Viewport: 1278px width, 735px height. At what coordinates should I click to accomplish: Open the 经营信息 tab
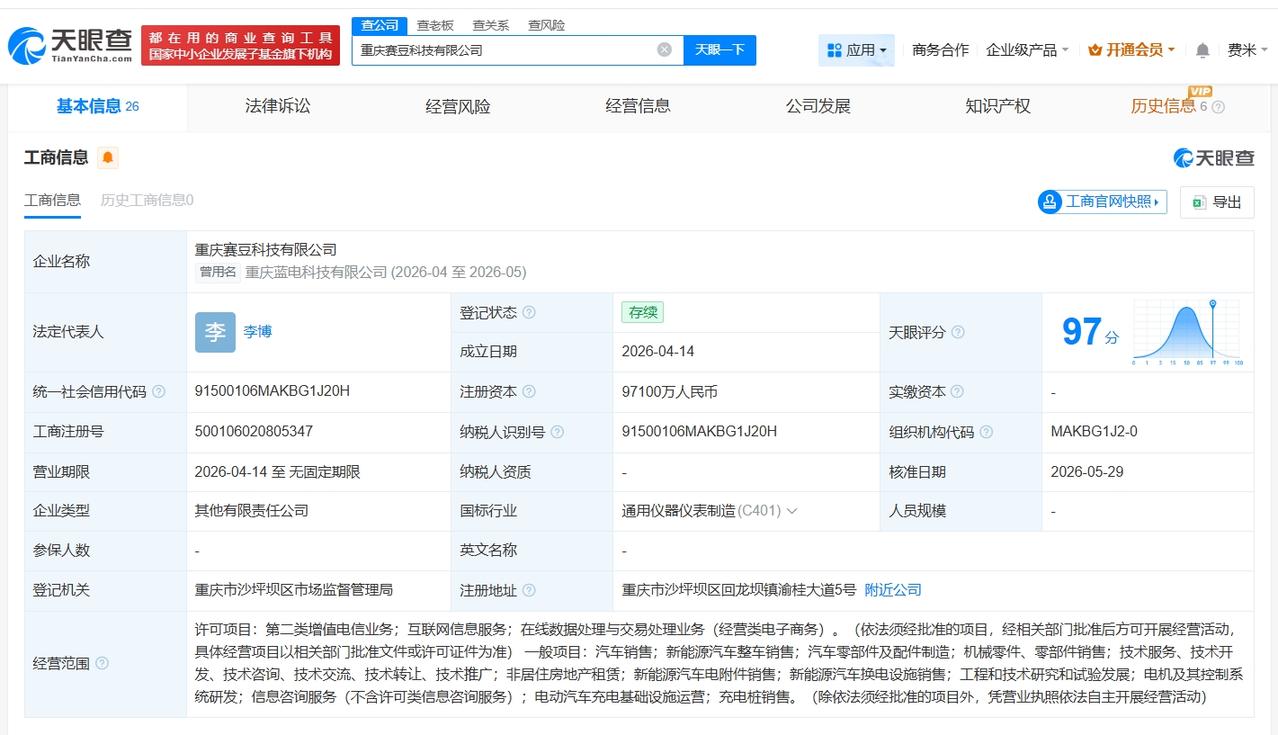pos(638,106)
